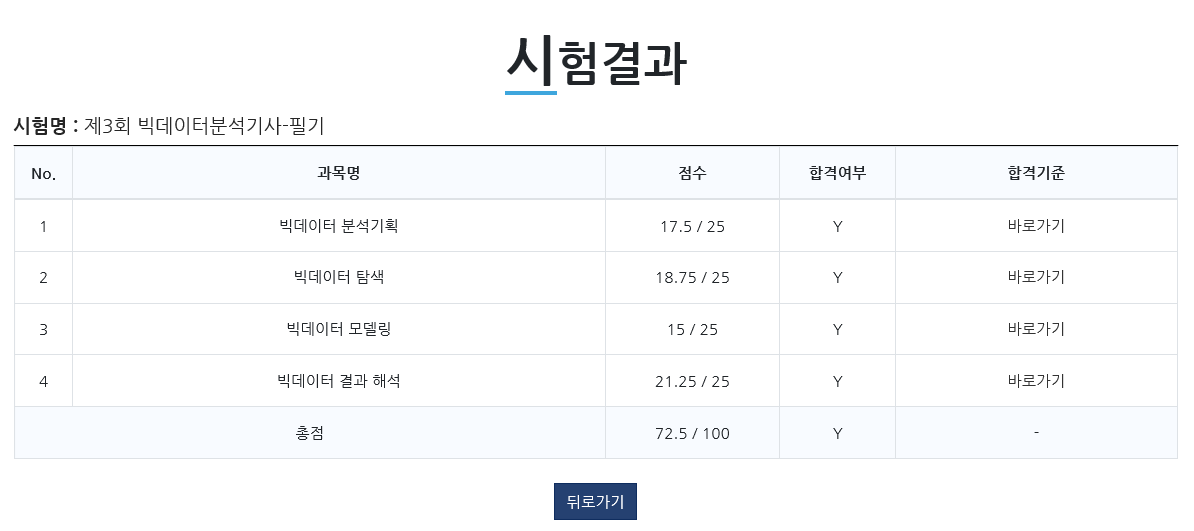Open 바로가기 link for 빅데이터 결과 해석
The image size is (1194, 531).
(x=1036, y=380)
